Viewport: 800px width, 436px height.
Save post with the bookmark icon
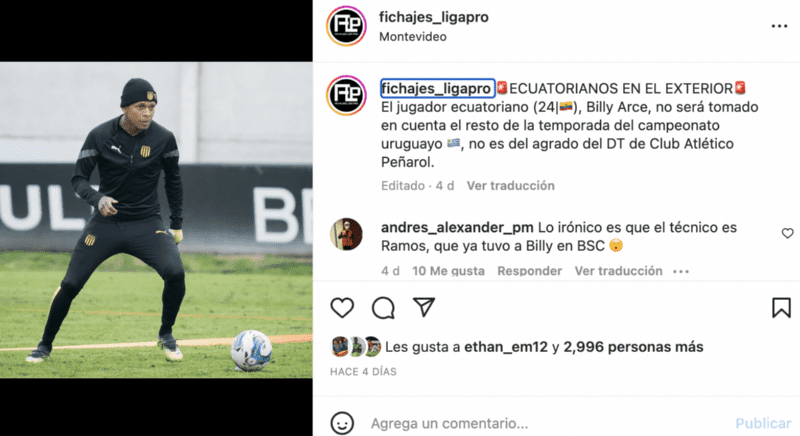tap(781, 308)
